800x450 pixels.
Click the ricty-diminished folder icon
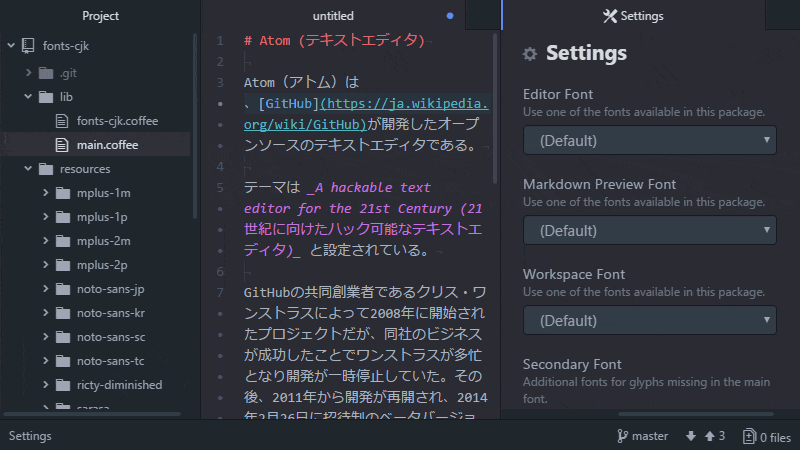tap(63, 385)
